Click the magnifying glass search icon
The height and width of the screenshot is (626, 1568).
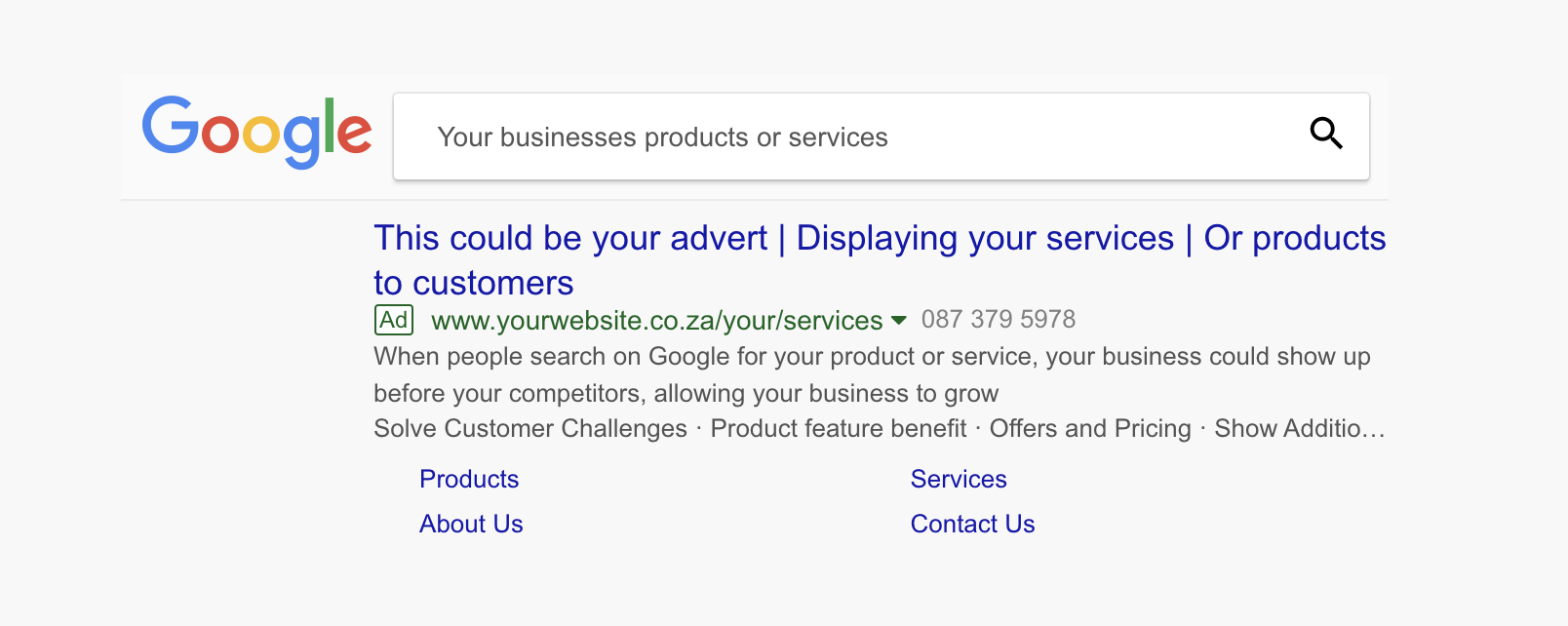(1325, 133)
